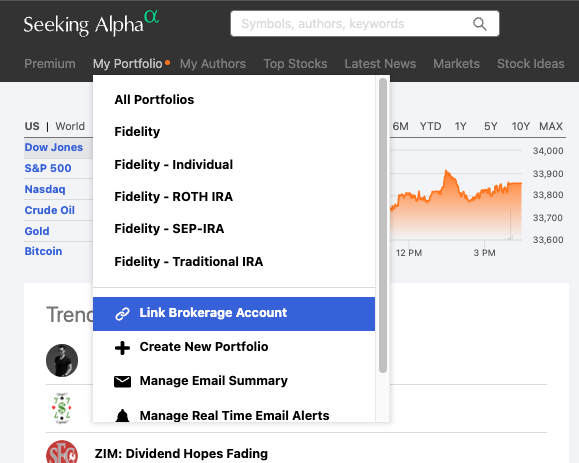Open the Bitcoin link

click(43, 251)
